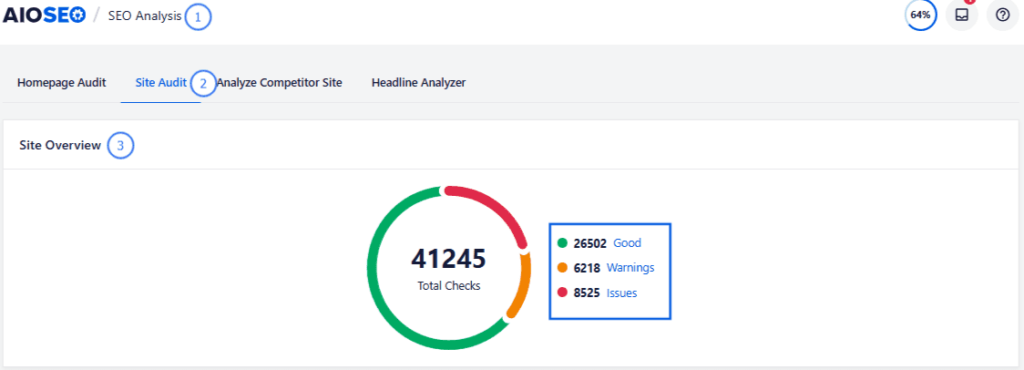Open the 64% SEO score indicator

click(x=920, y=15)
